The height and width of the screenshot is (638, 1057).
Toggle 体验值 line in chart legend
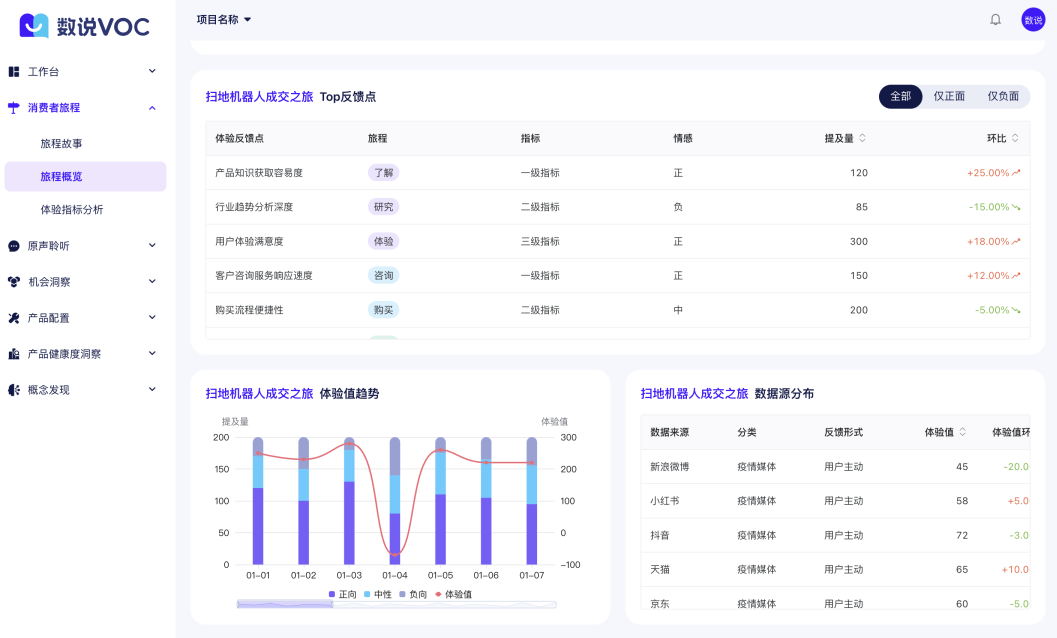click(x=453, y=594)
